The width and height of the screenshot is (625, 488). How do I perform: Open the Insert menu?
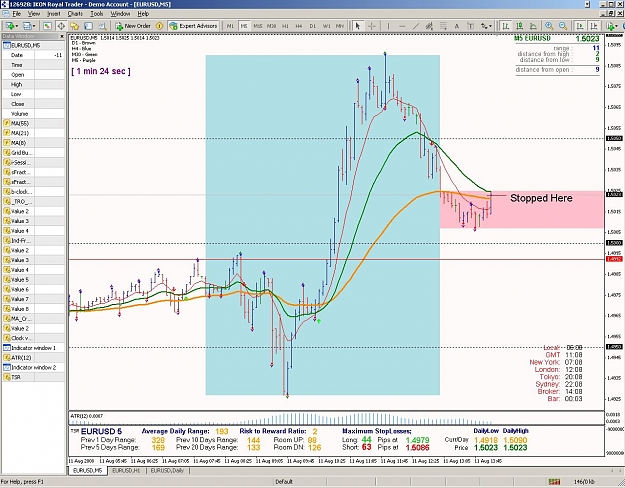pos(54,14)
